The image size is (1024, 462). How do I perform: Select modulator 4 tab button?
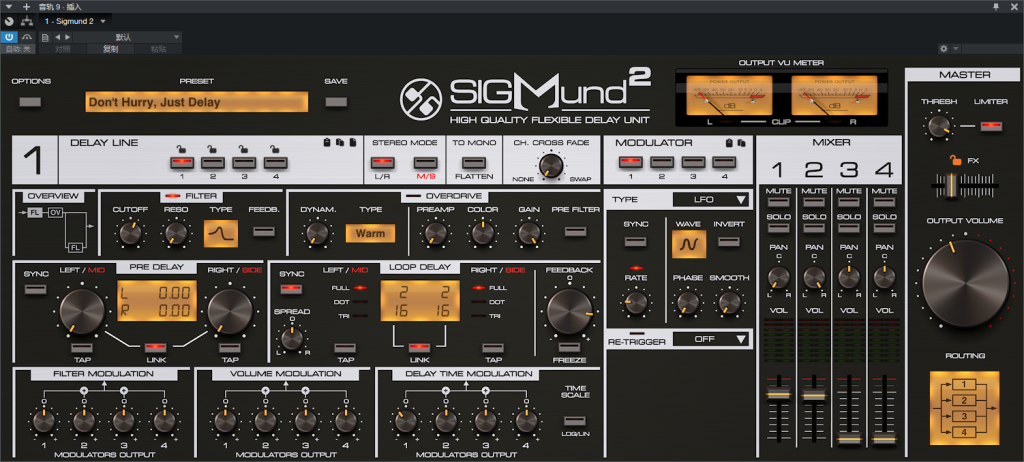[x=724, y=163]
